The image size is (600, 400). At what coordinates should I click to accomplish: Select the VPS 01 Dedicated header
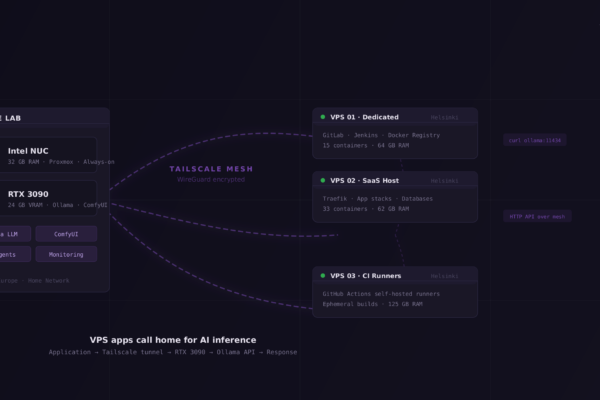coord(395,116)
